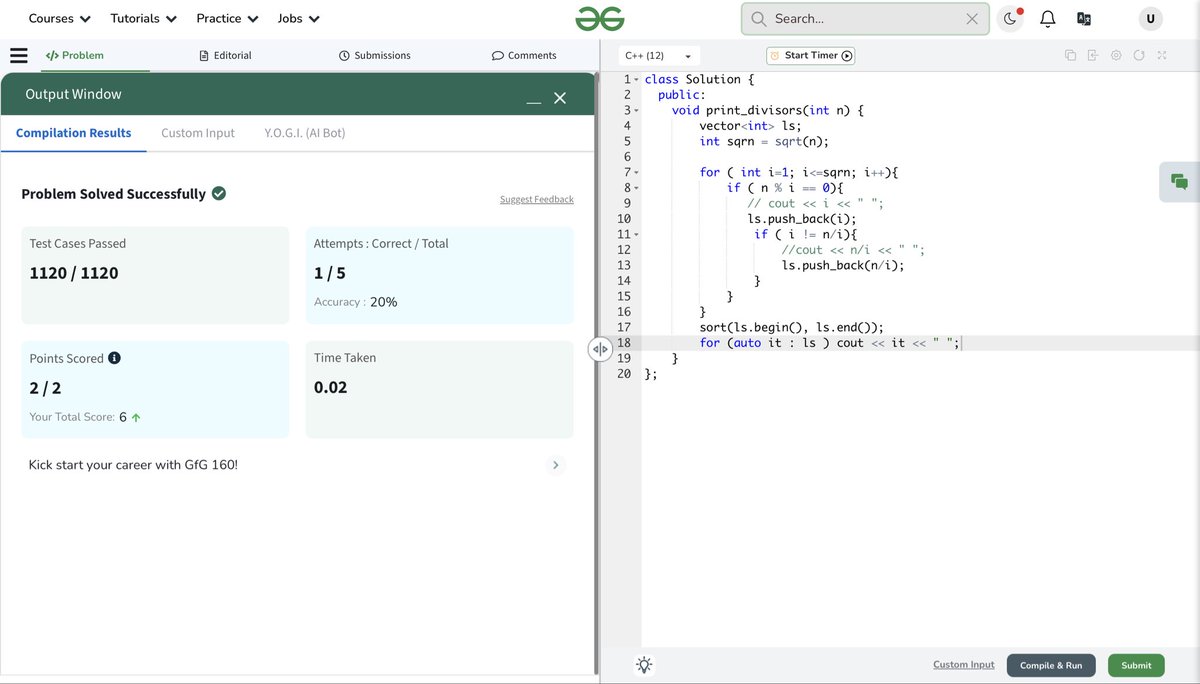Click the editor import/exit arrow icon
The height and width of the screenshot is (684, 1200).
click(1093, 56)
